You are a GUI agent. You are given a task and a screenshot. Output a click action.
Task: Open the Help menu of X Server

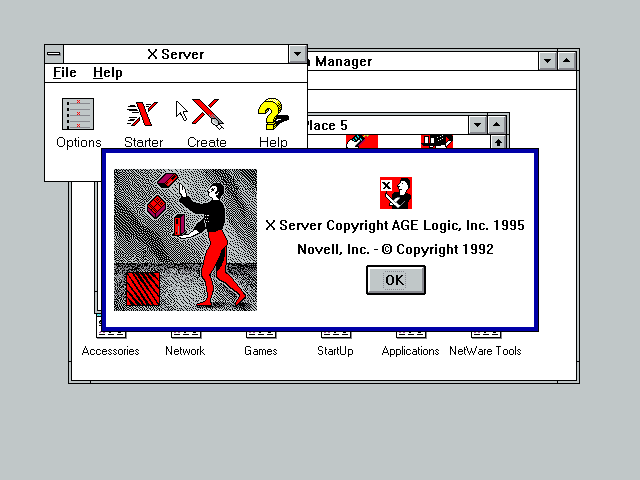click(x=107, y=73)
